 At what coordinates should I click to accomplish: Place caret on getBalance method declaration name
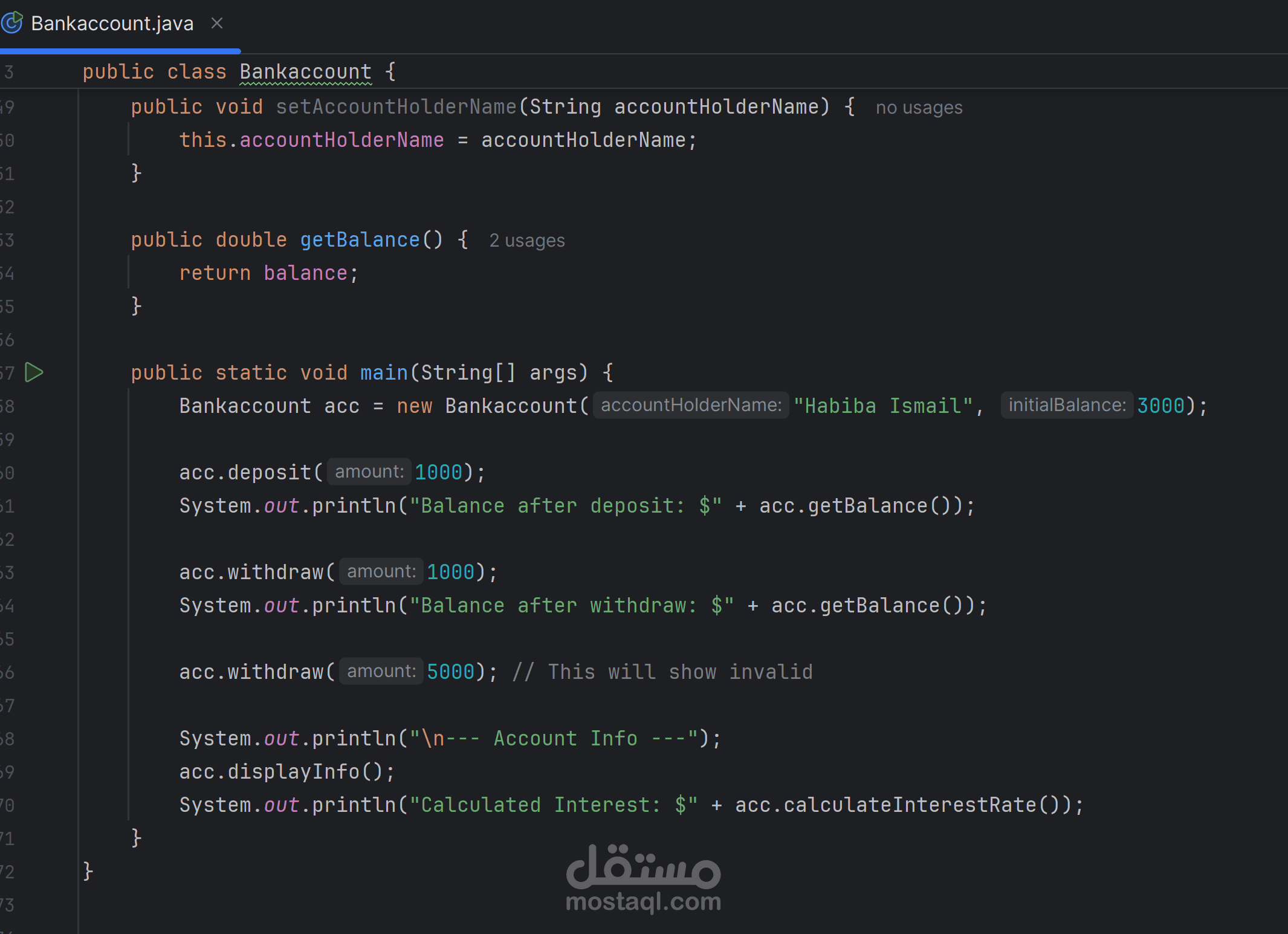point(360,240)
